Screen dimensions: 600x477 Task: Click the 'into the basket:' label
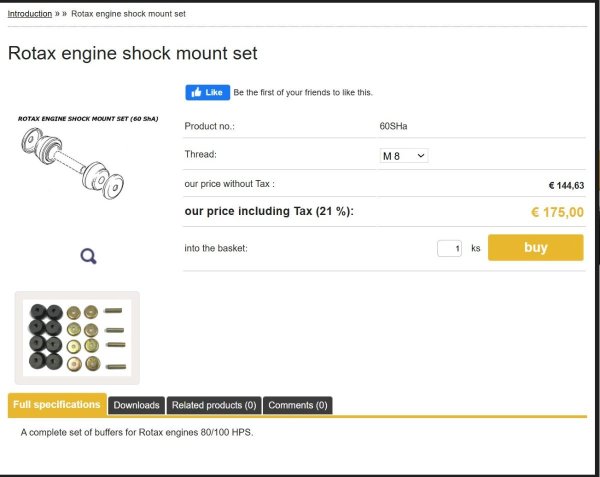coord(216,248)
